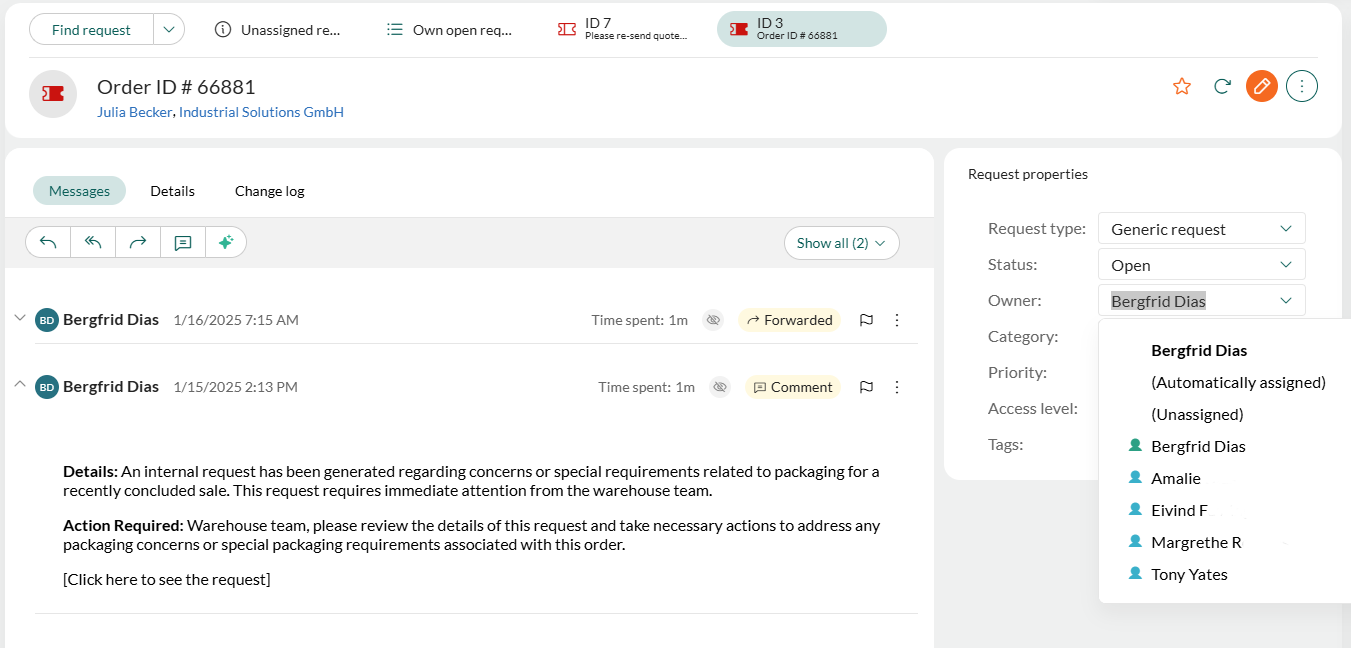Click the Show all (2) button
Screen dimensions: 1351x648
(842, 243)
